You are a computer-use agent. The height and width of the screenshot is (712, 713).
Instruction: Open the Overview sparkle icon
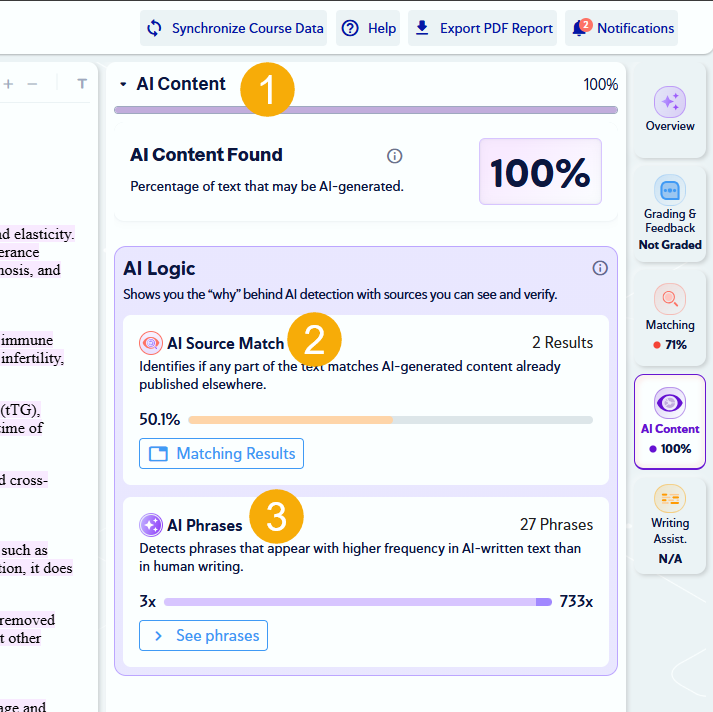tap(670, 101)
